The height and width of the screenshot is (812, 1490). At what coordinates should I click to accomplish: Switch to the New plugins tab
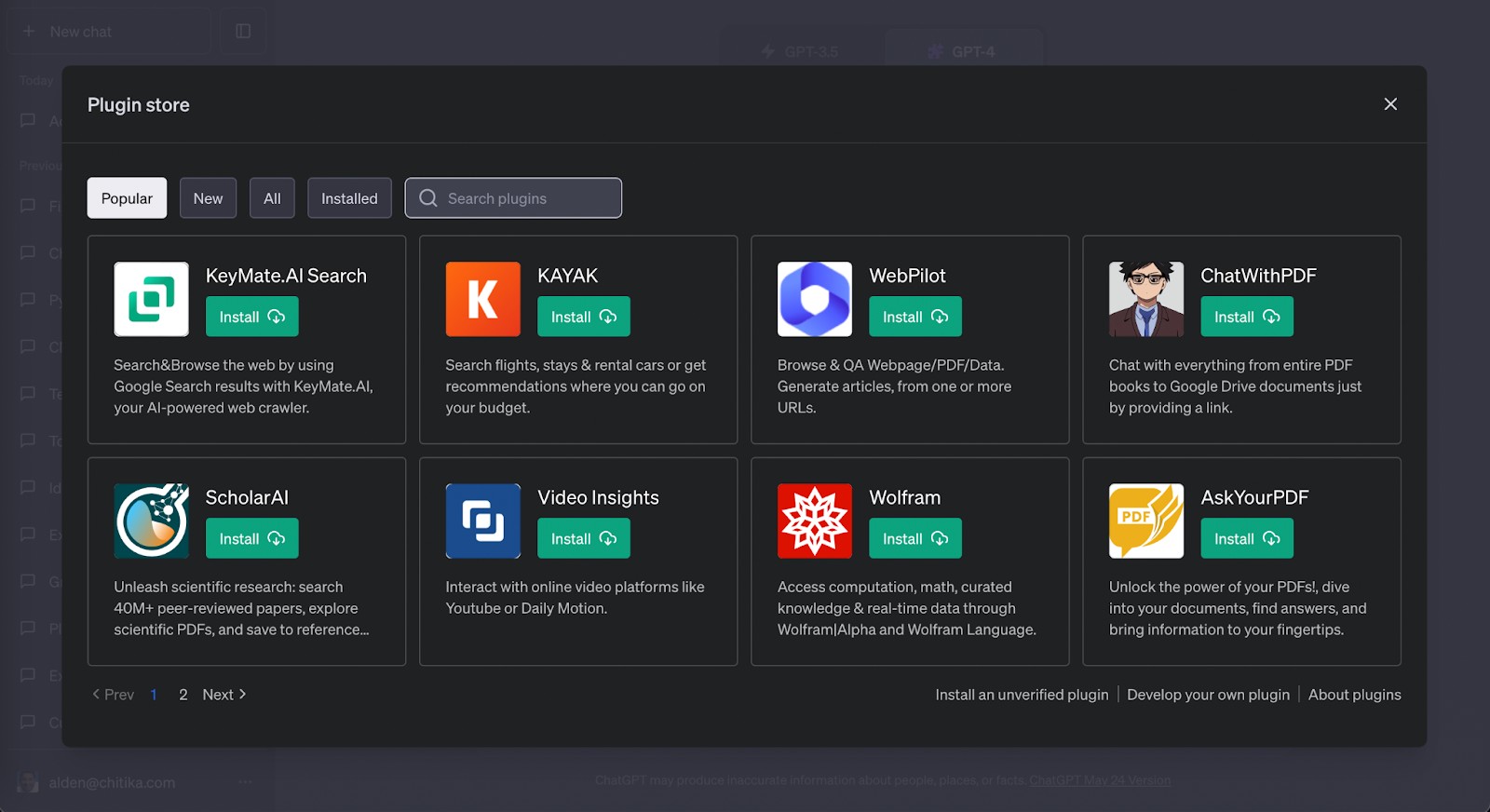click(208, 198)
